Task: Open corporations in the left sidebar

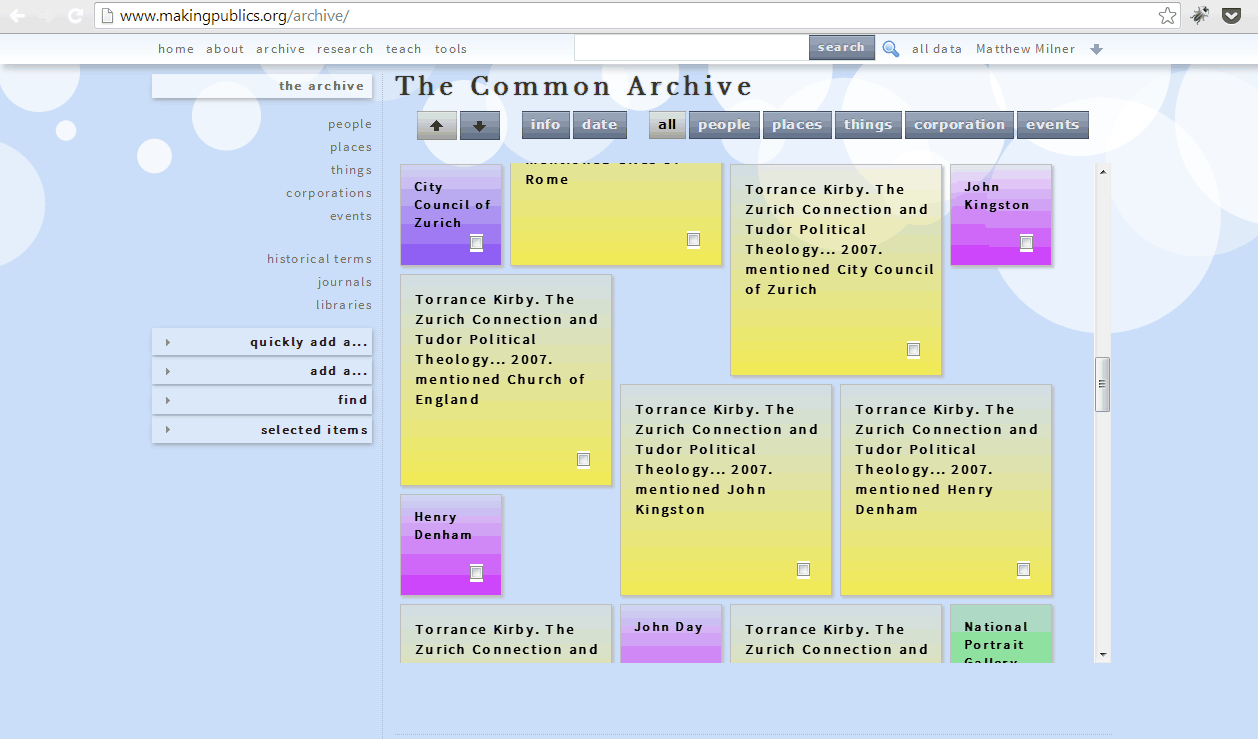Action: [329, 193]
